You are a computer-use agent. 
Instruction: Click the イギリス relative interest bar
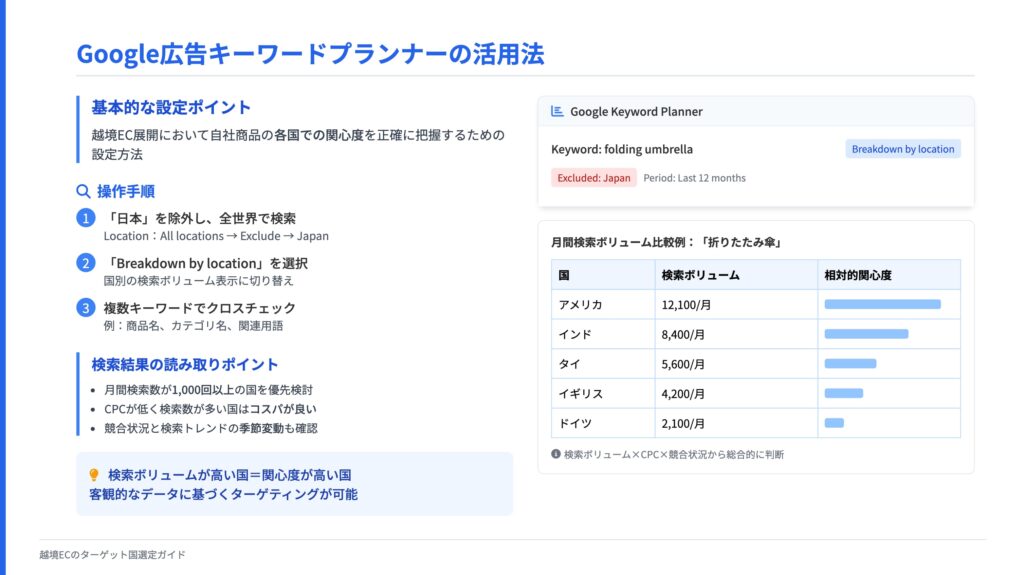tap(844, 393)
